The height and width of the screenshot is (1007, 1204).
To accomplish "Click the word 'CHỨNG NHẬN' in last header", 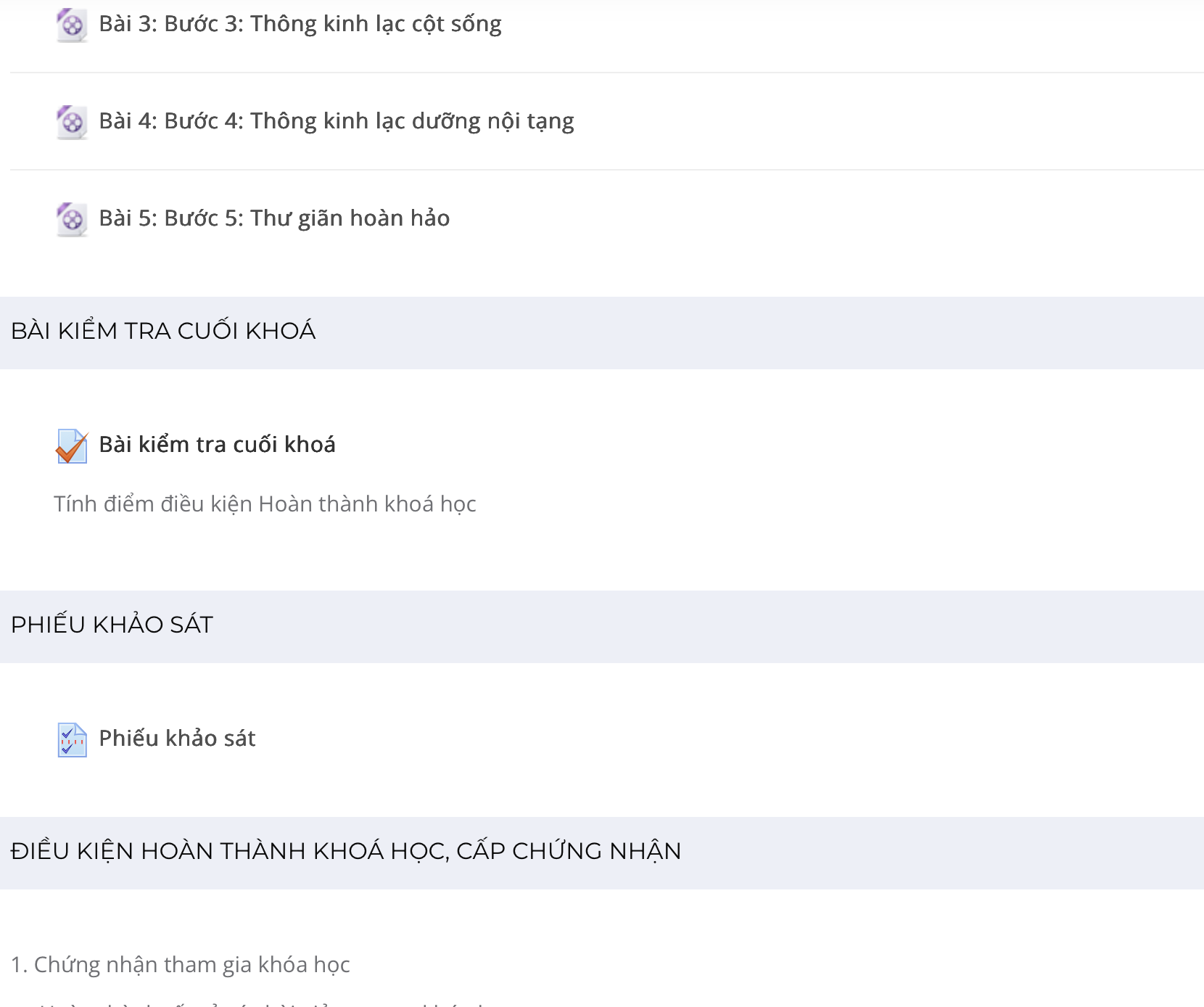I will (597, 851).
